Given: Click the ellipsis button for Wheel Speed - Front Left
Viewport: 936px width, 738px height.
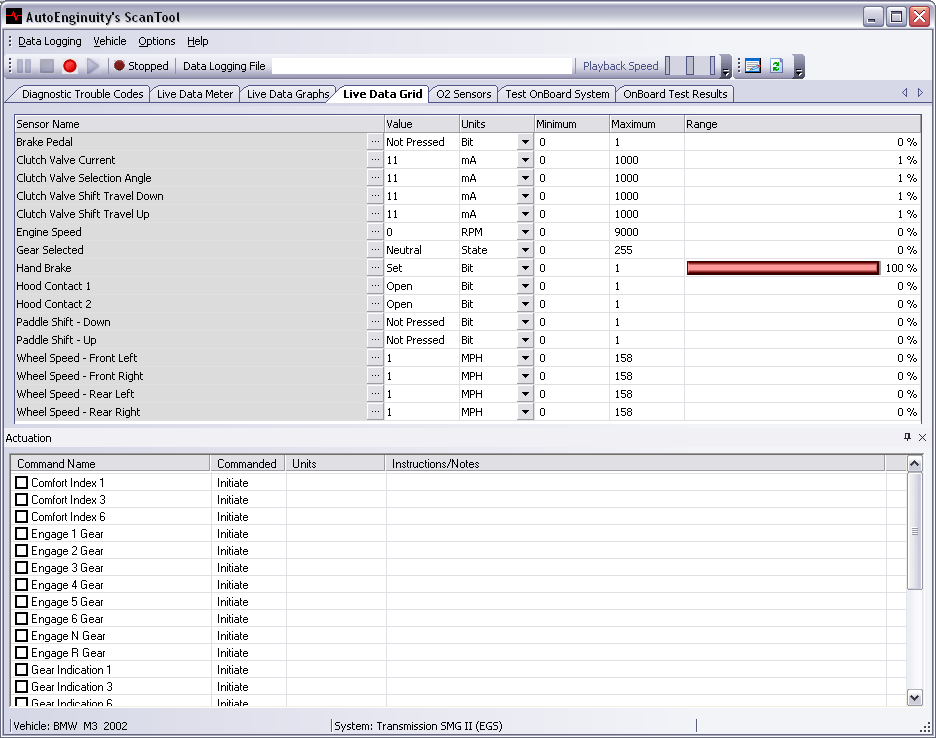Looking at the screenshot, I should tap(375, 358).
